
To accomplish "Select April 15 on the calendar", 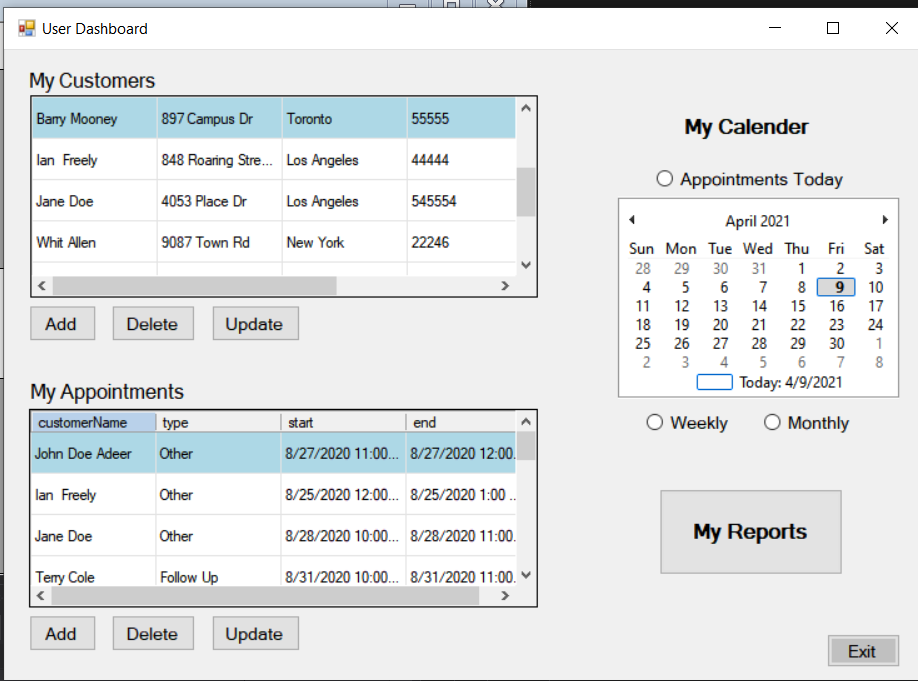I will click(798, 306).
